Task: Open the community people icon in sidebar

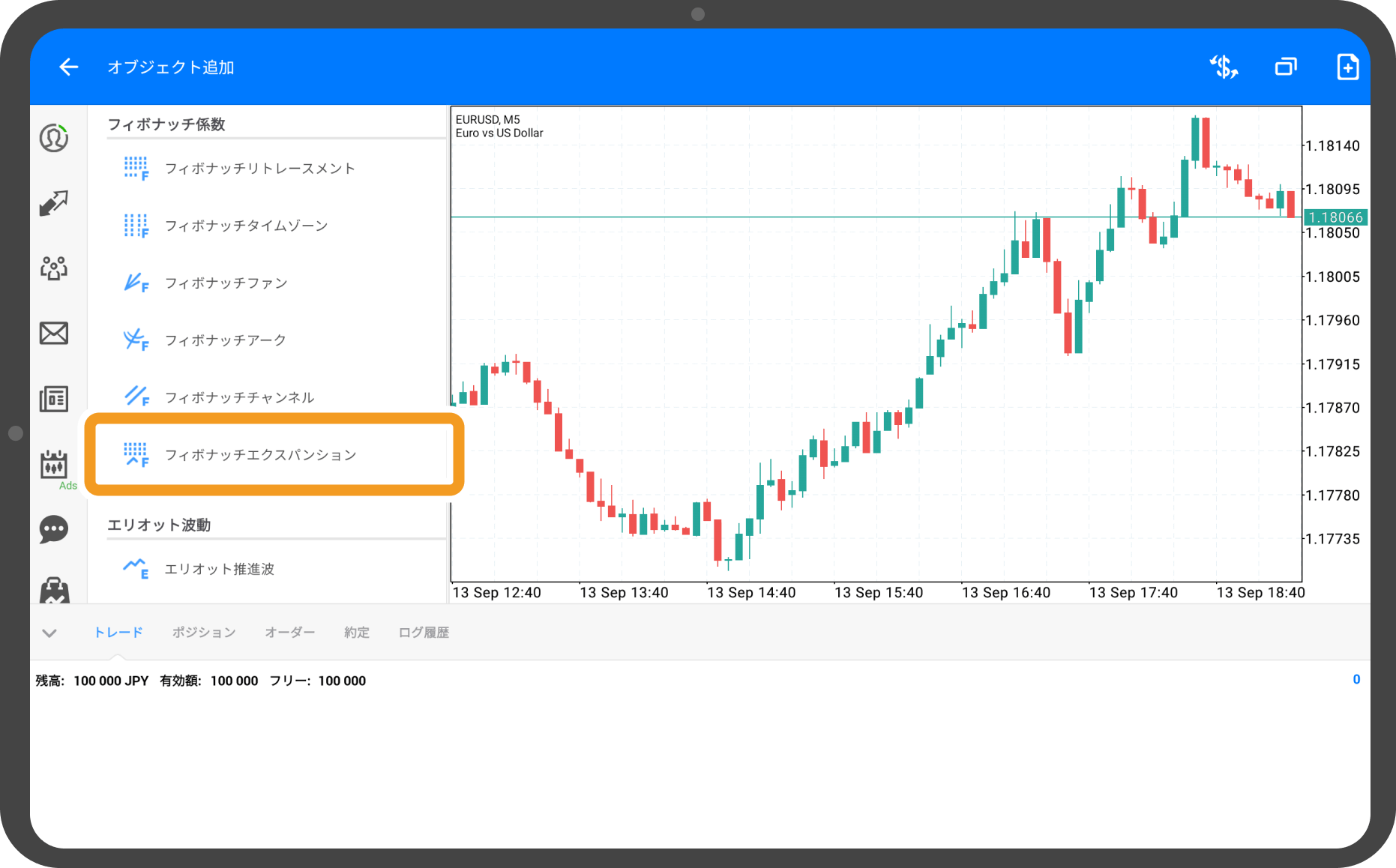Action: (x=54, y=268)
